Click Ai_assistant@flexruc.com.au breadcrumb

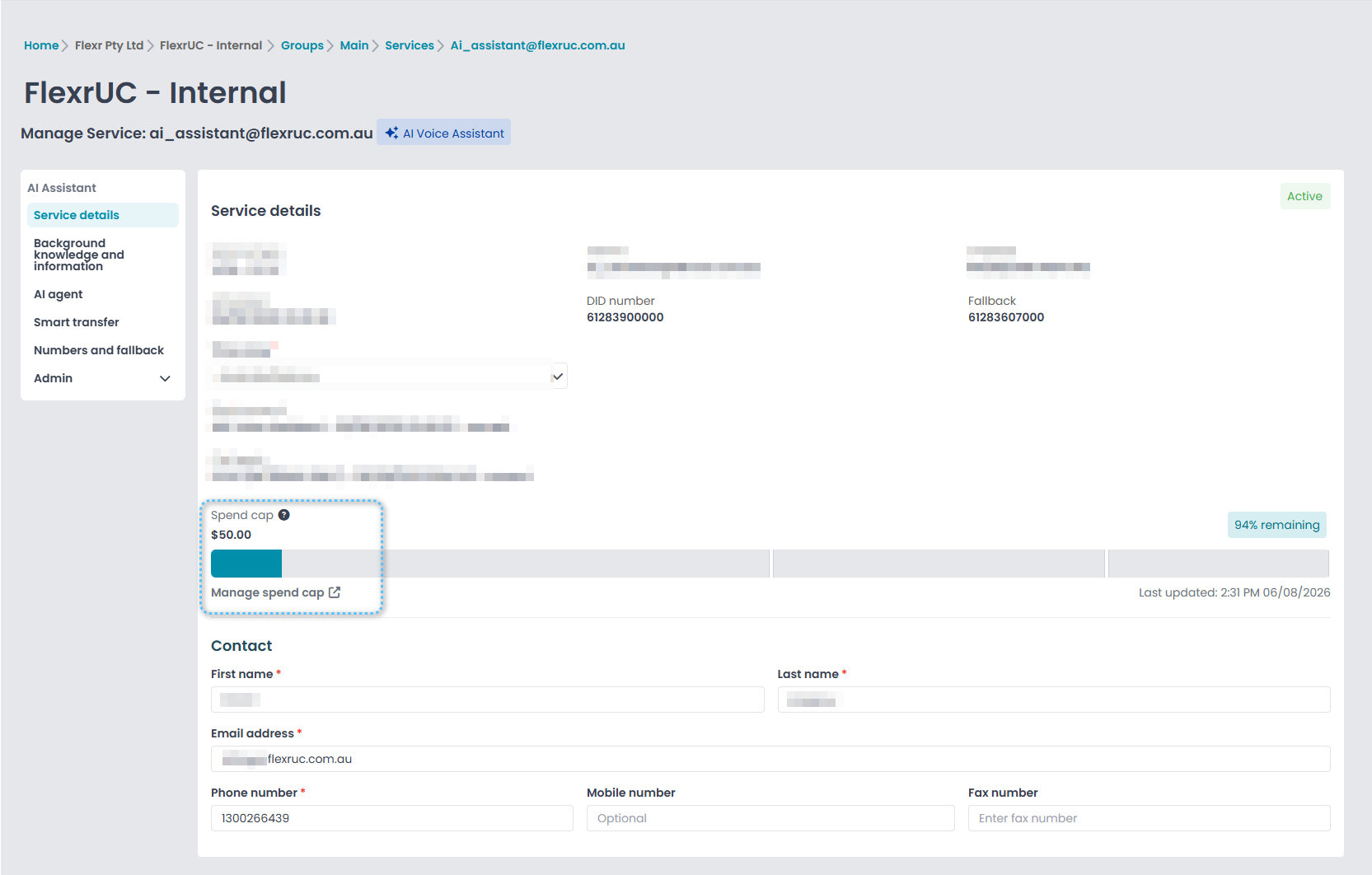point(538,45)
